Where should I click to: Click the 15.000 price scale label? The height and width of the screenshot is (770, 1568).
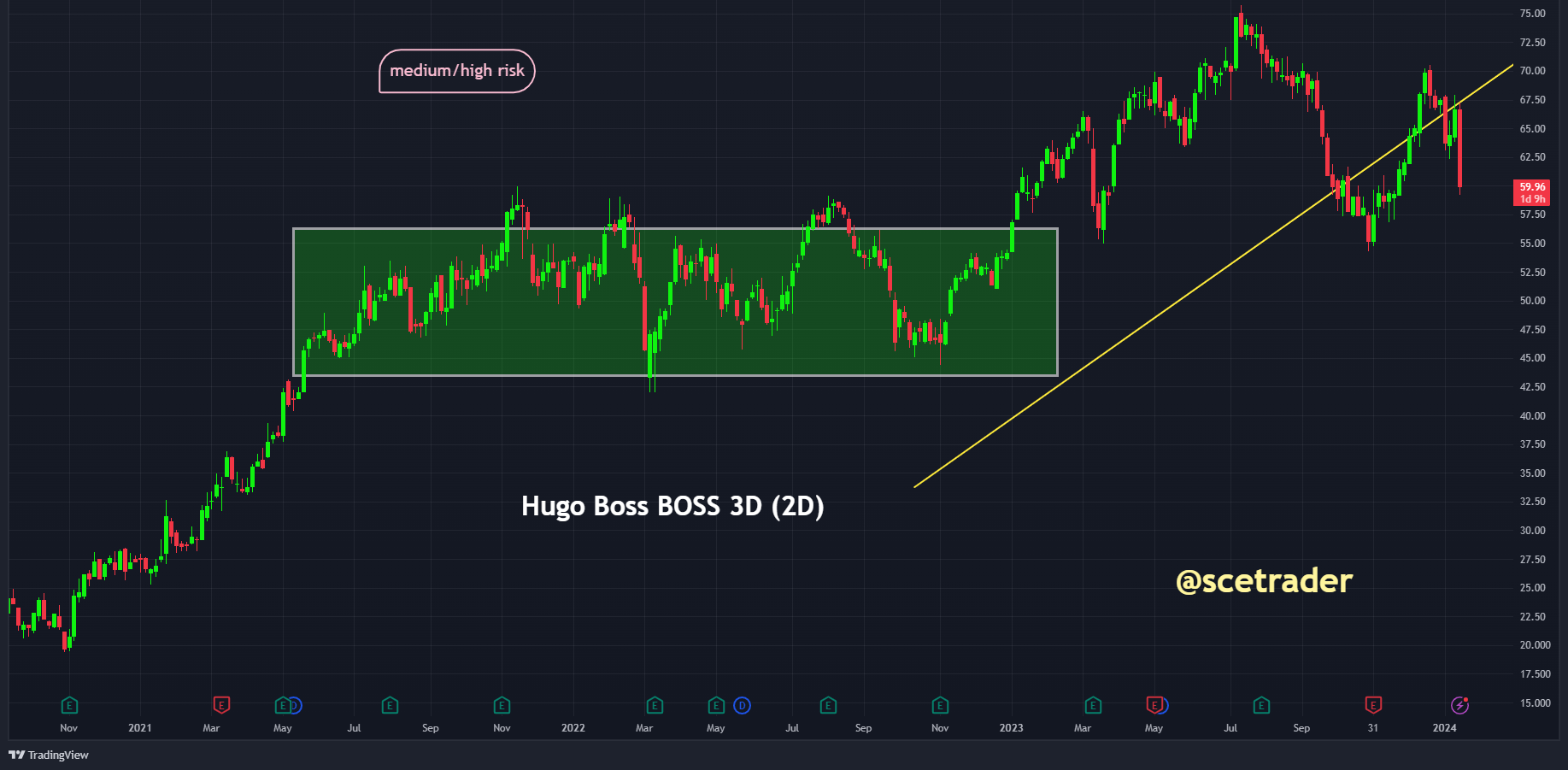(x=1535, y=703)
